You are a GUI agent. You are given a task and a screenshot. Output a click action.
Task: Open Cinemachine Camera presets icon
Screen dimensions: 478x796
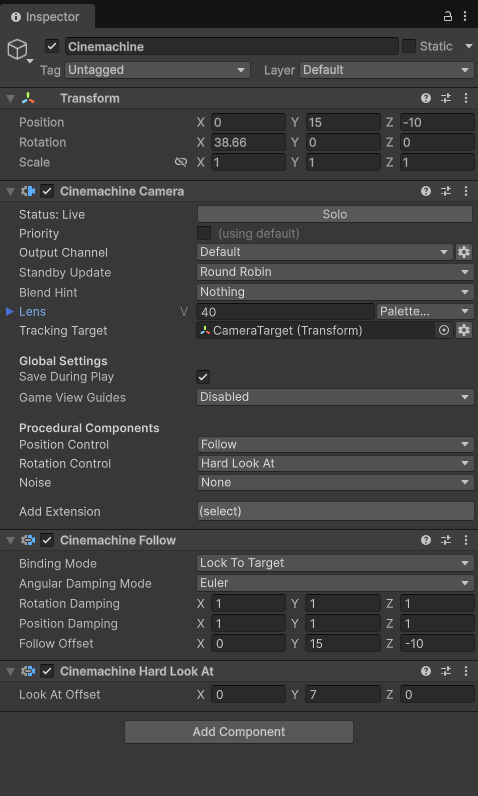(446, 191)
